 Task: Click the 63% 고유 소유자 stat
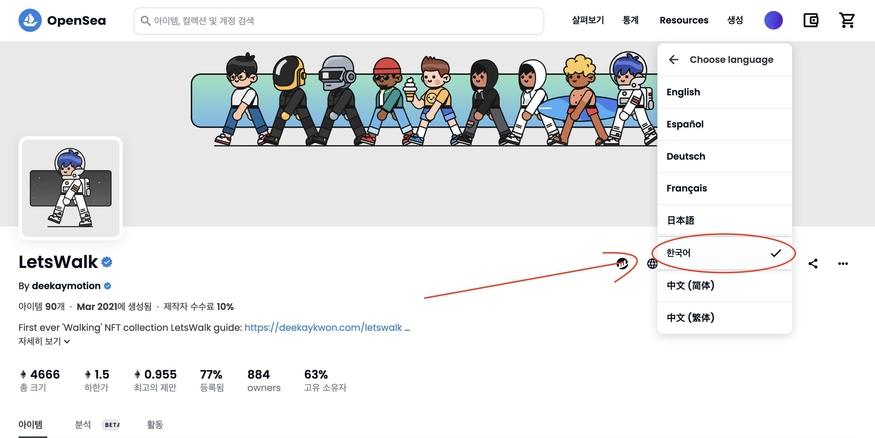click(325, 380)
